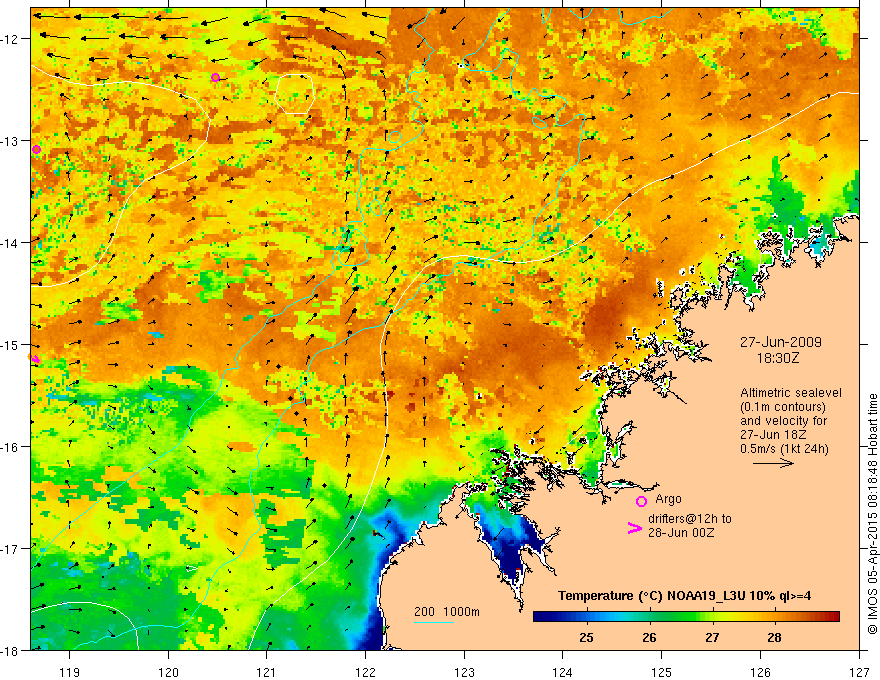The height and width of the screenshot is (680, 880).
Task: Click the magenta drifter arrowhead symbol in the legend
Action: (x=634, y=528)
